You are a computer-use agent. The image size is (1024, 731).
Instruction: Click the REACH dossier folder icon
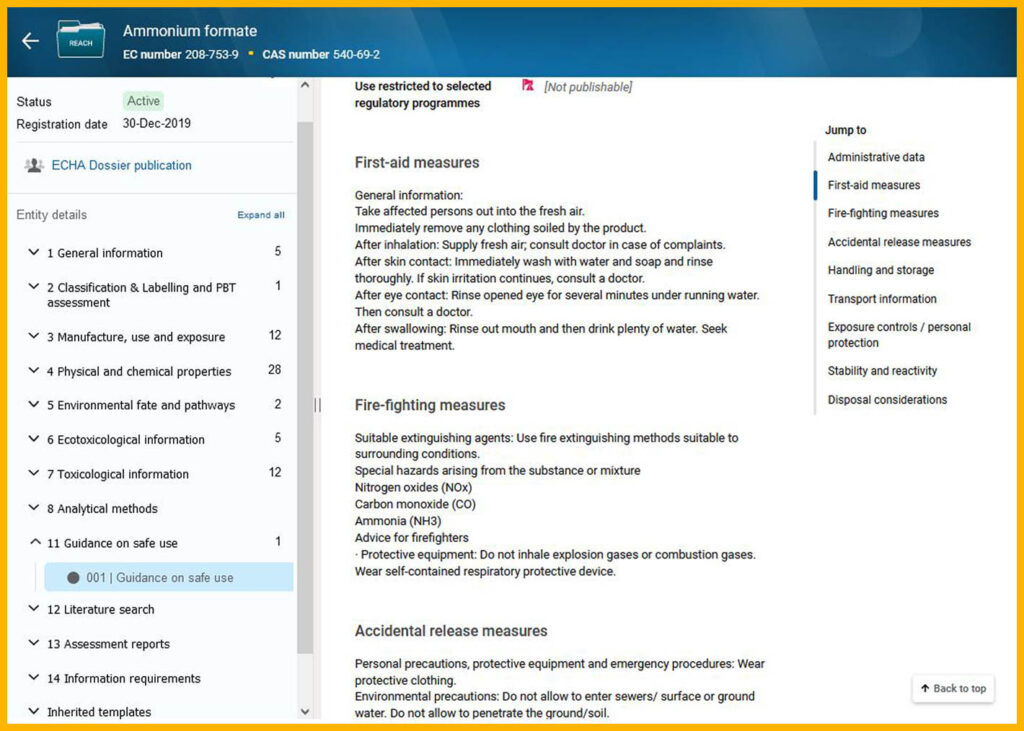click(x=80, y=40)
